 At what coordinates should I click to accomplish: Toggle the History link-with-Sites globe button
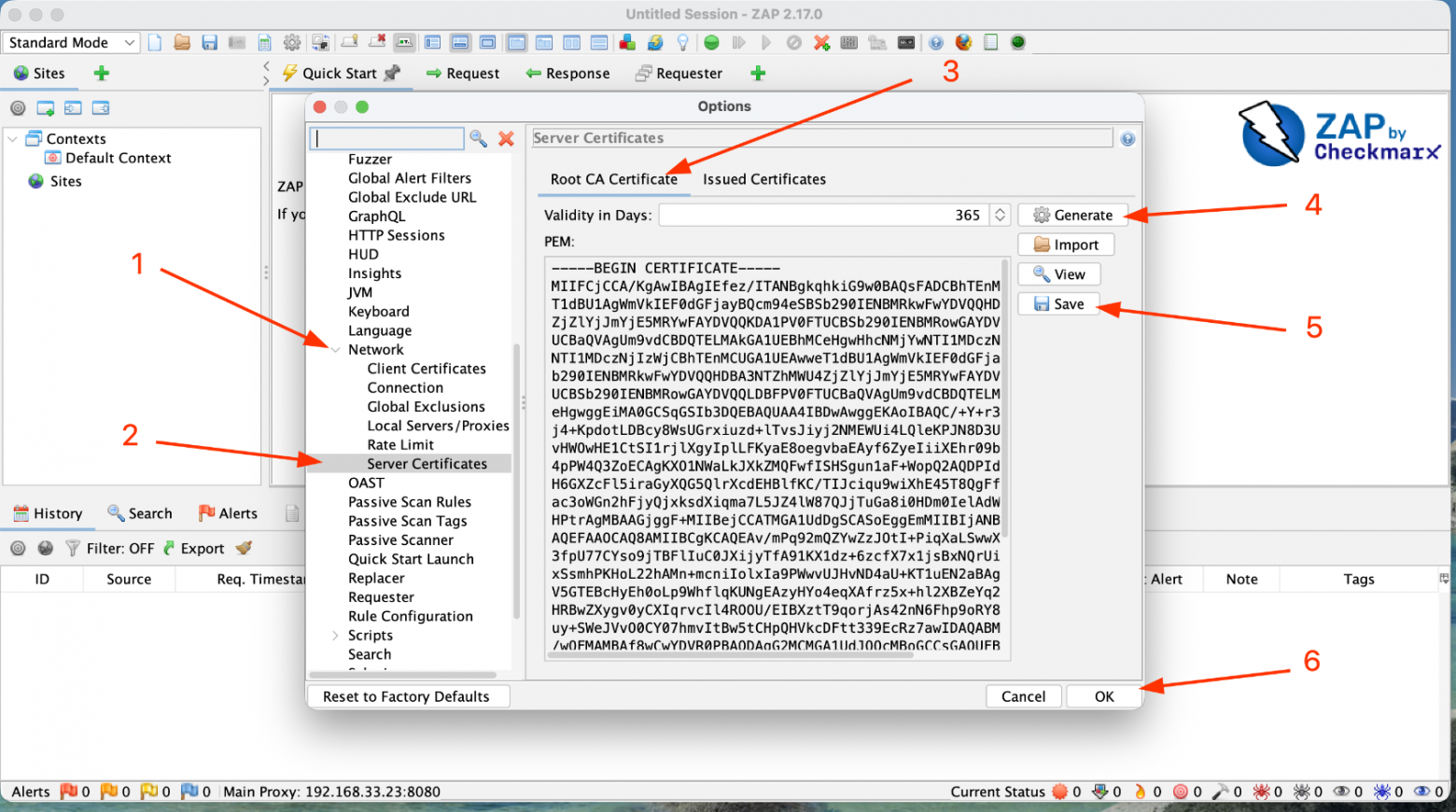(x=45, y=548)
